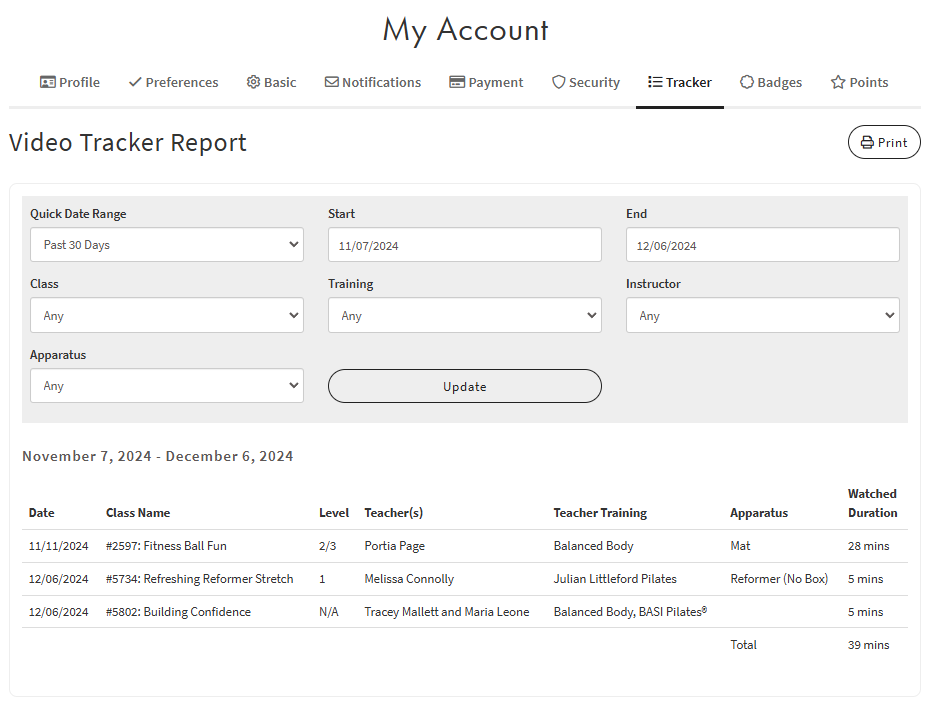Click the Preferences checkmark icon
Screen dimensions: 934x720
[x=135, y=82]
